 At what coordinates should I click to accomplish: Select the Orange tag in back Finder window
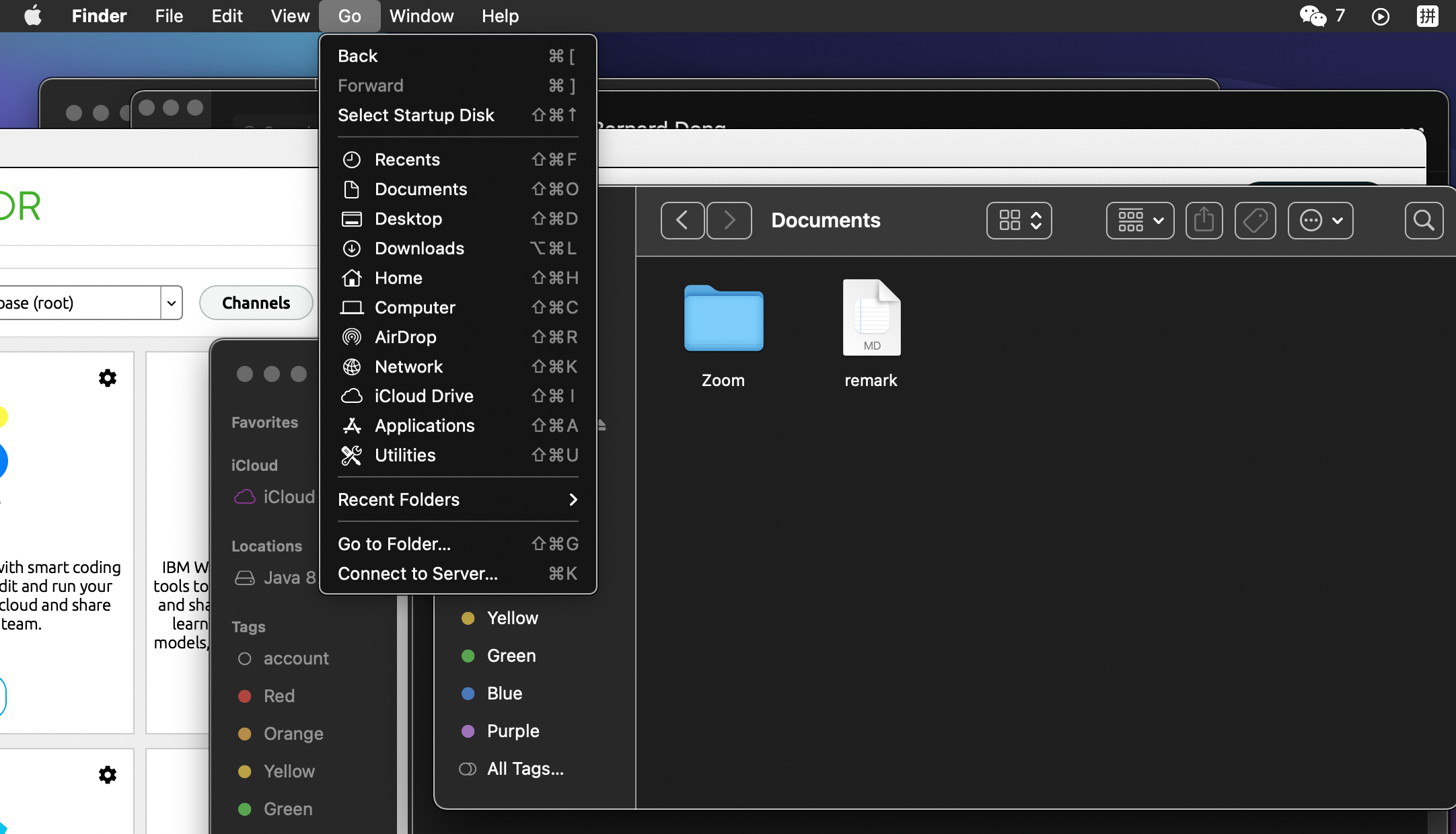[281, 734]
